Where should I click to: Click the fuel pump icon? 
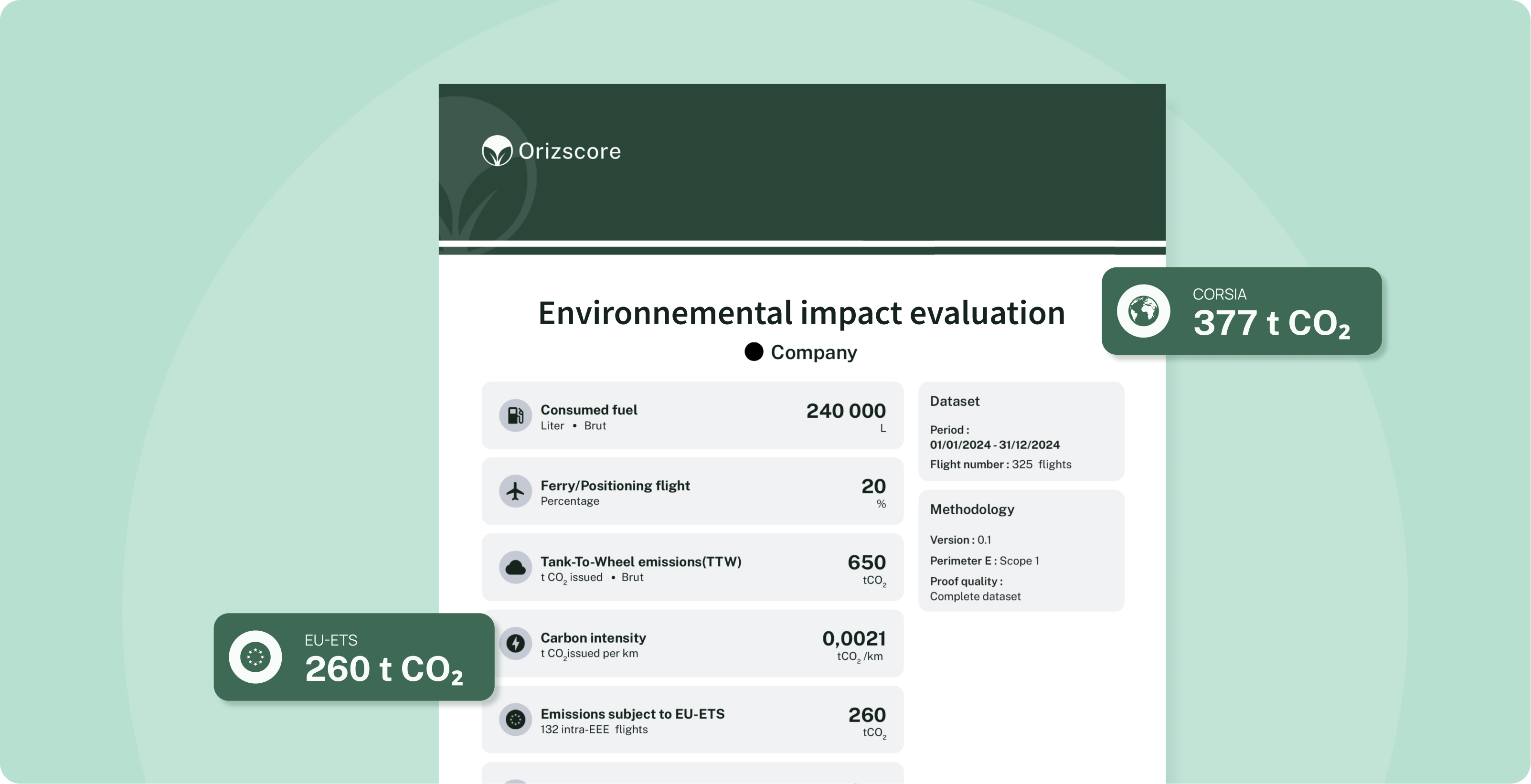515,415
